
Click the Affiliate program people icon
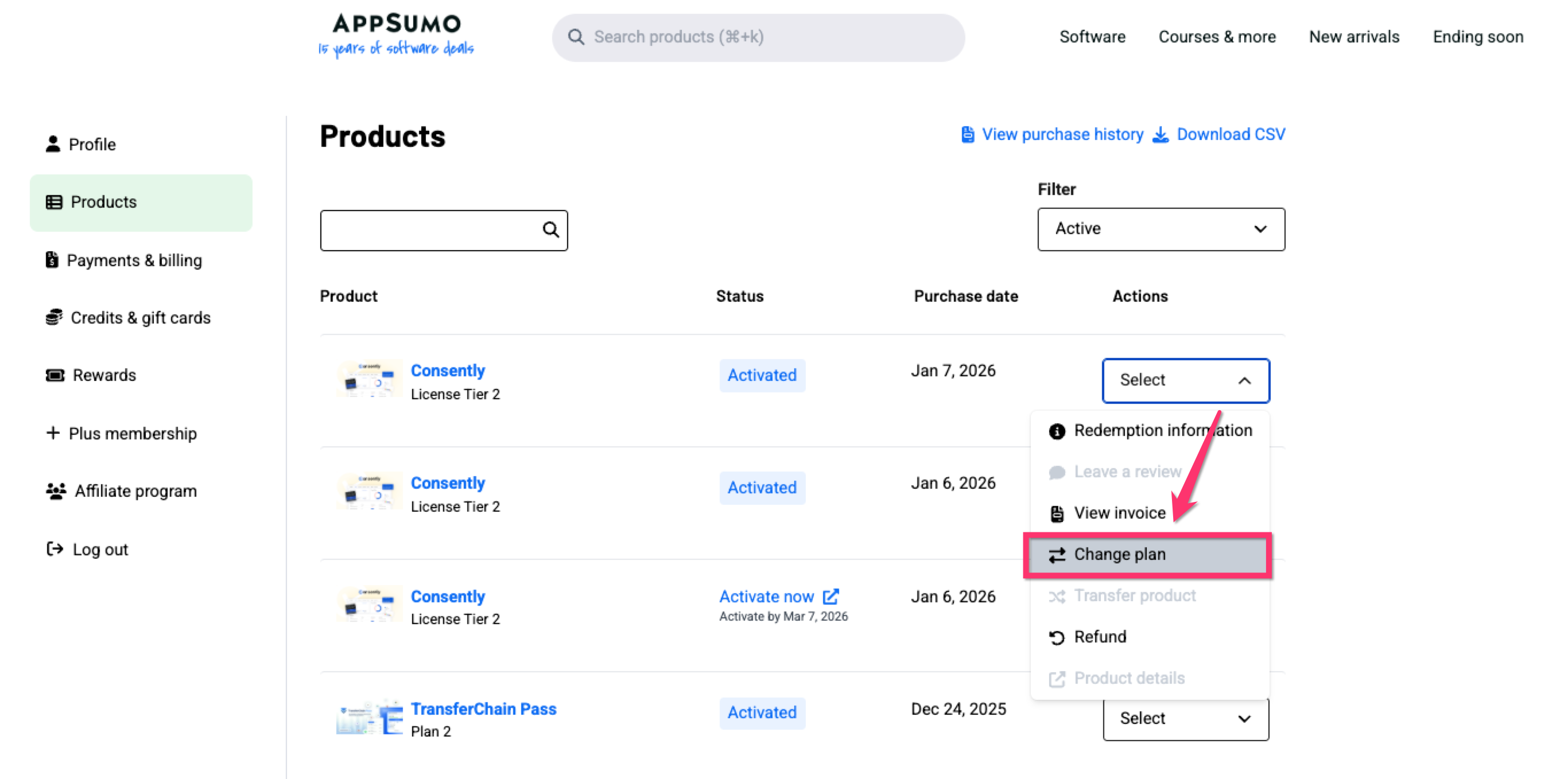(56, 490)
